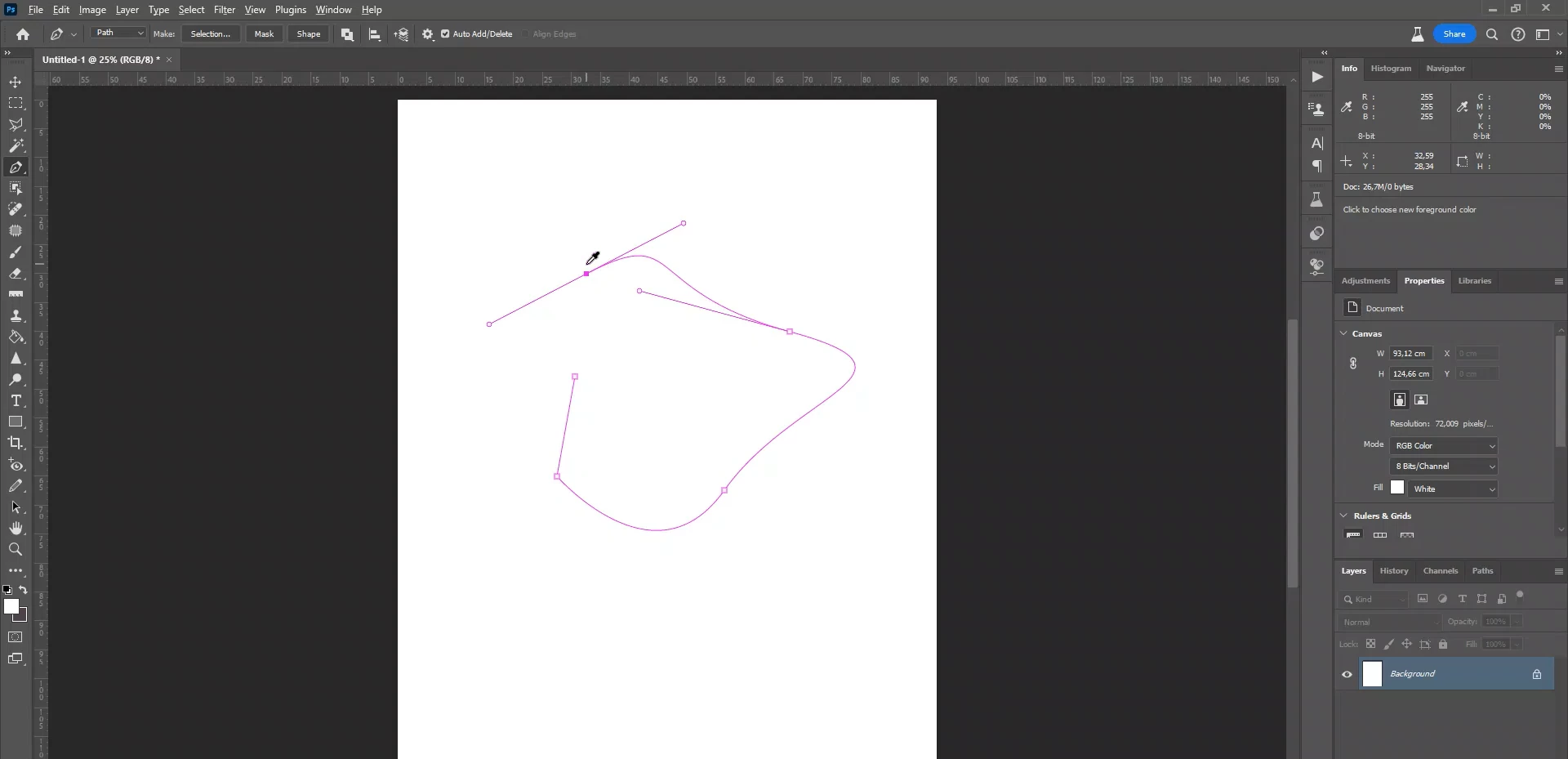Open path alignment options
Image resolution: width=1568 pixels, height=759 pixels.
[x=375, y=34]
